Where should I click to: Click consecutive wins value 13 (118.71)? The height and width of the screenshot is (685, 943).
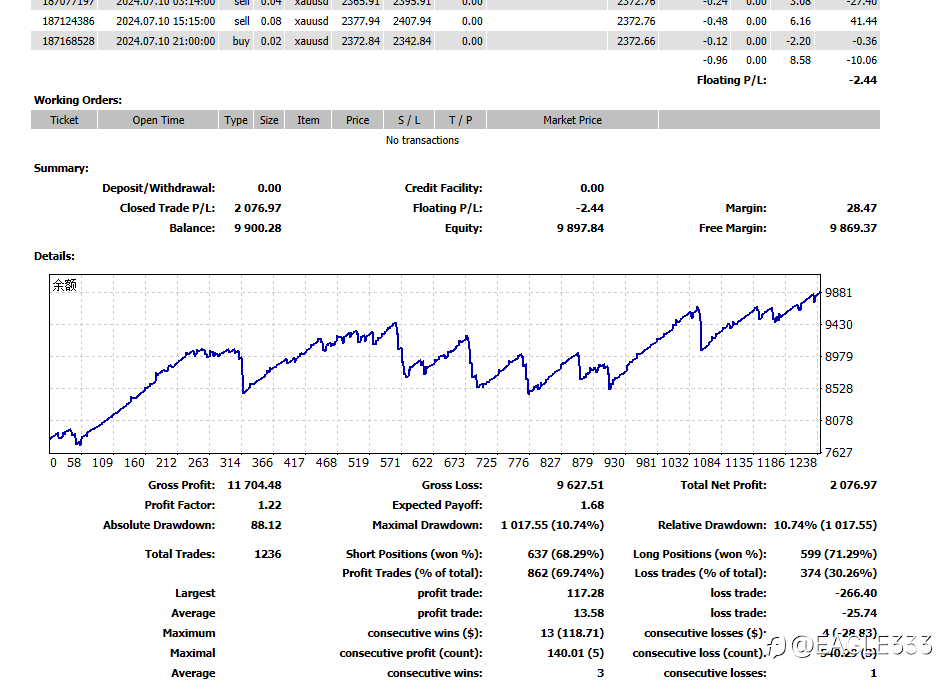click(572, 633)
